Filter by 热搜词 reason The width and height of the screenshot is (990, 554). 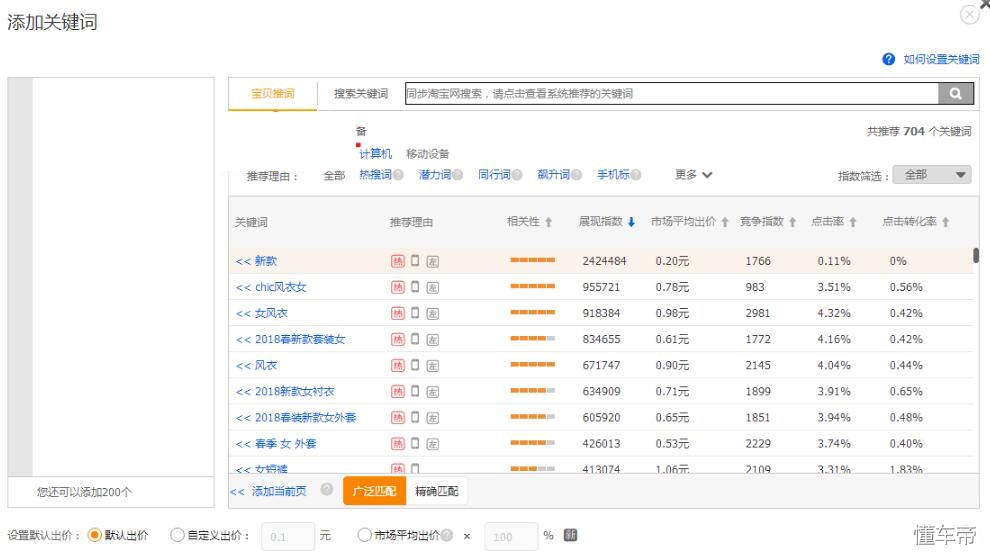coord(375,175)
